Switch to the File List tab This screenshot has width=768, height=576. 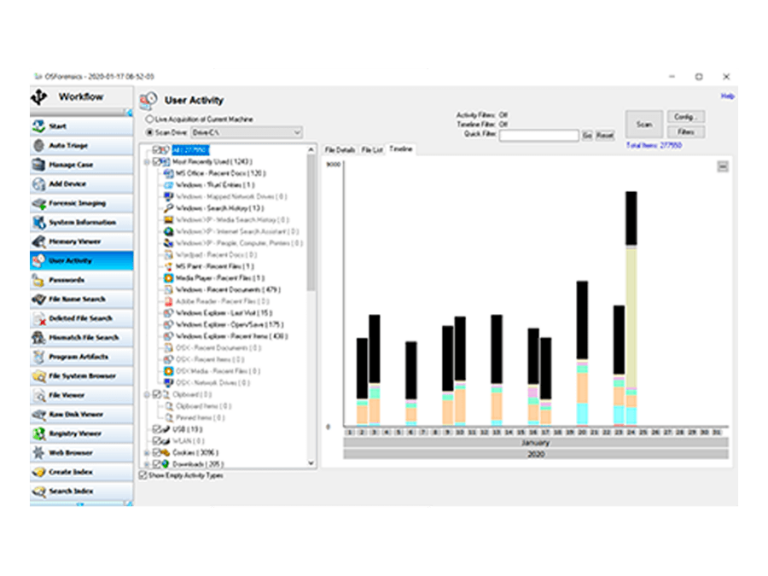click(x=371, y=149)
